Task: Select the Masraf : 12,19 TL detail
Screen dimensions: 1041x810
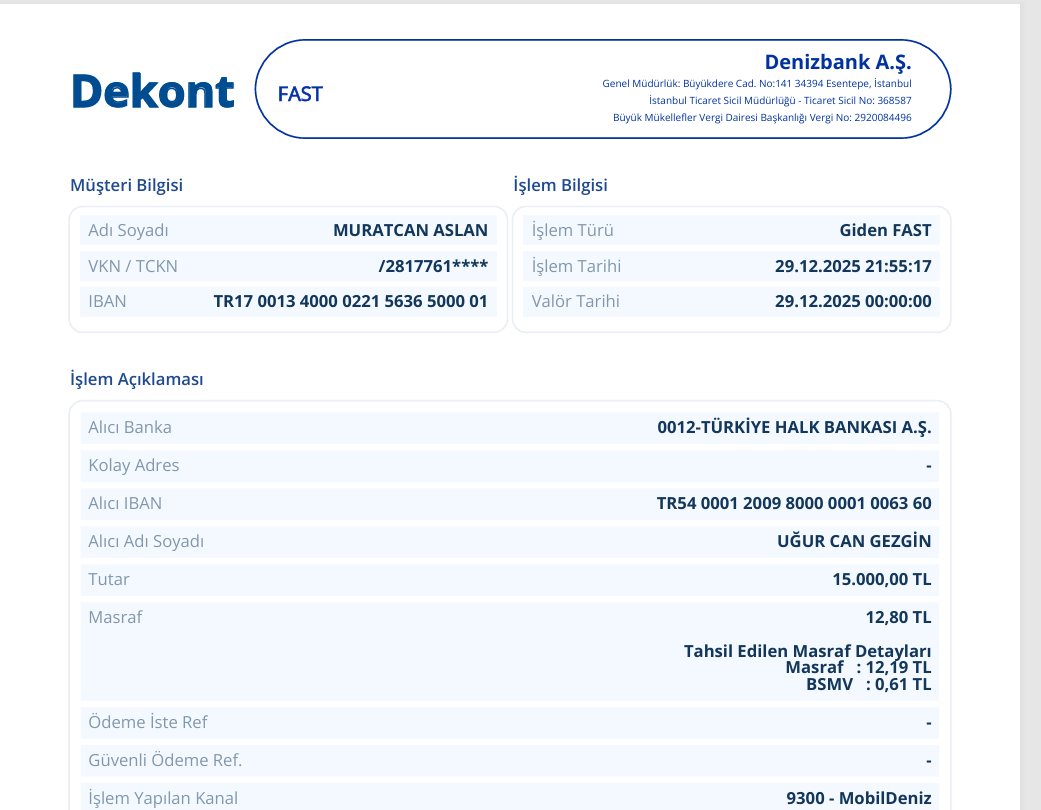Action: point(858,667)
